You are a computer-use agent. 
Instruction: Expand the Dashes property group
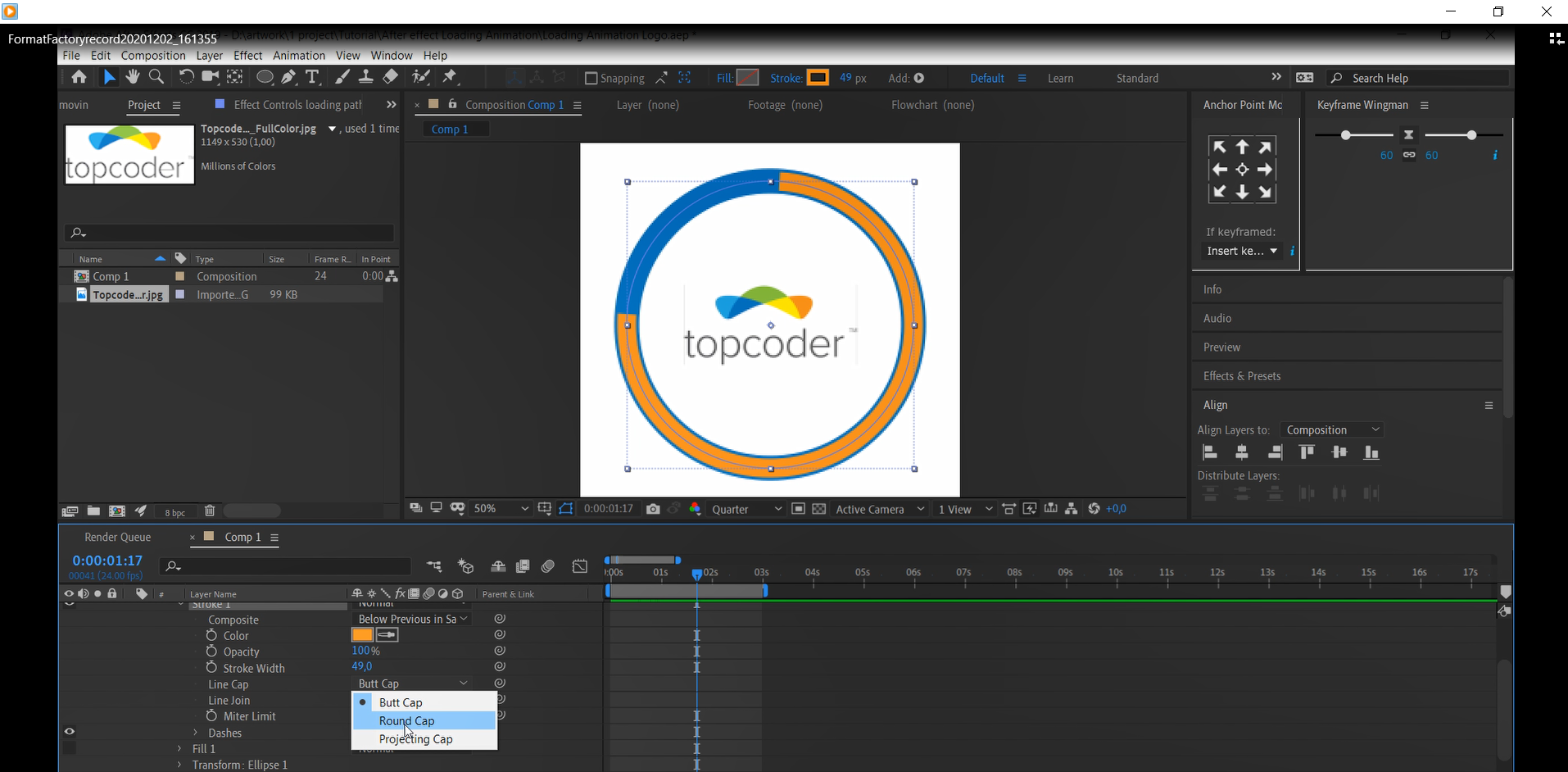(x=196, y=733)
